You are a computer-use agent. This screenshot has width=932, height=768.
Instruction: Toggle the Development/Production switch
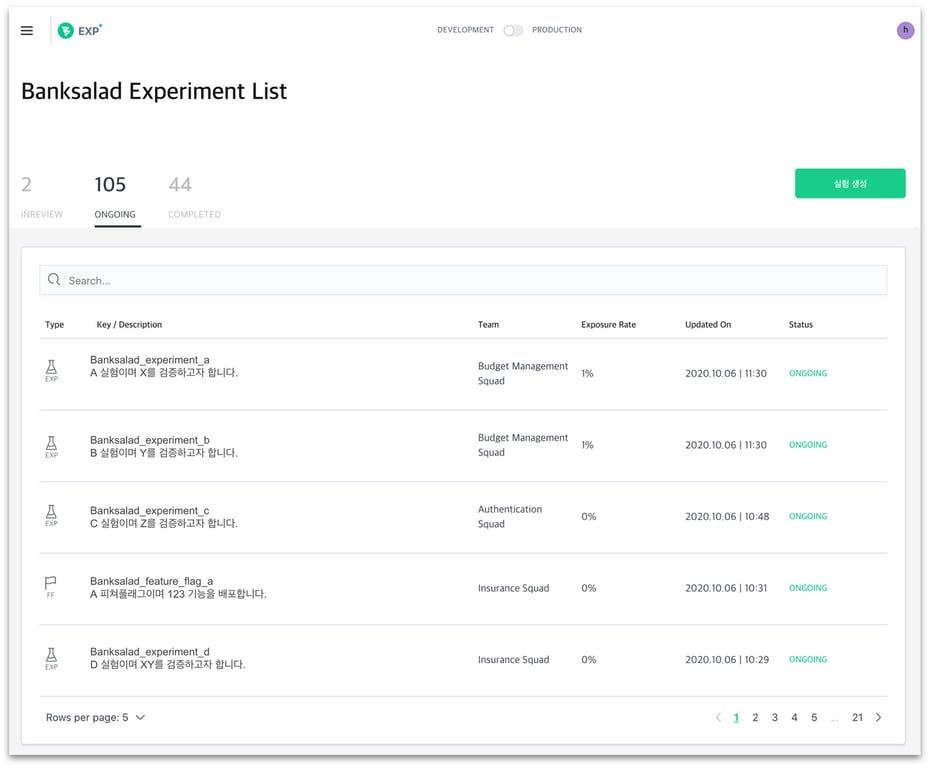(x=512, y=30)
